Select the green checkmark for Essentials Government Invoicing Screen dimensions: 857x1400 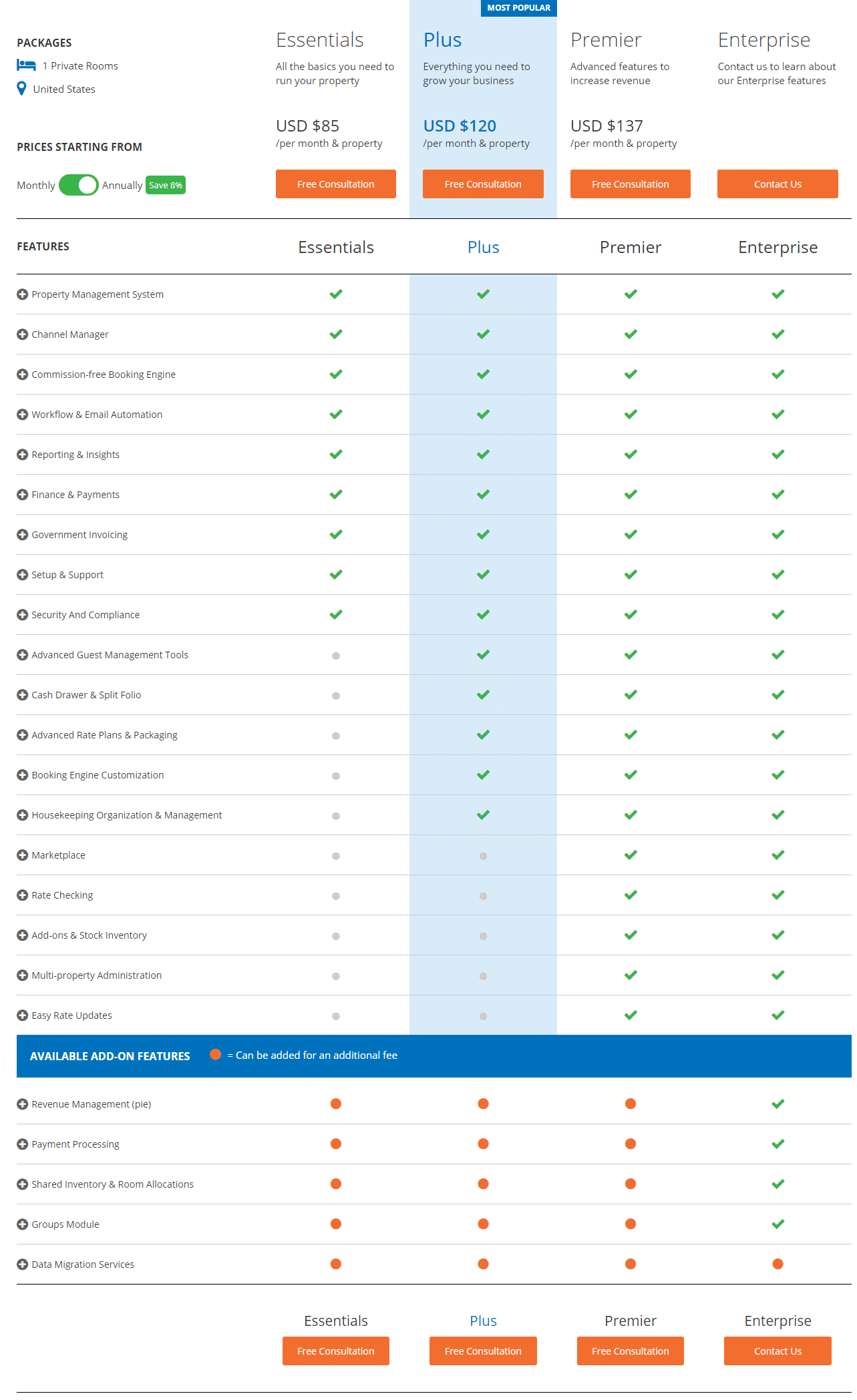tap(335, 534)
